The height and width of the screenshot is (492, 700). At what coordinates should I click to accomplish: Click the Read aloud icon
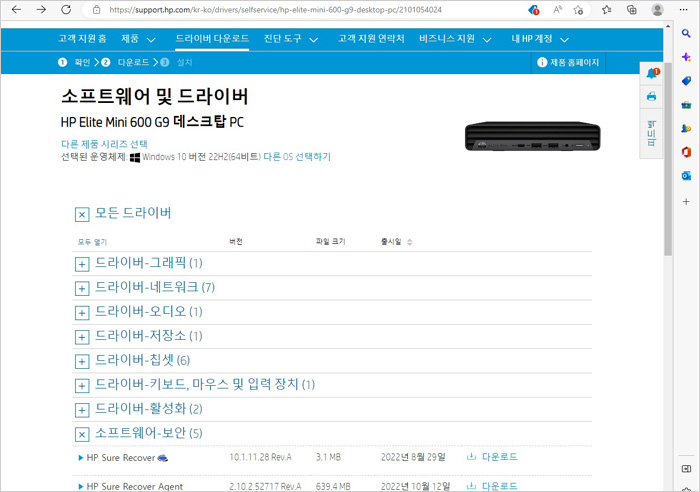[558, 9]
